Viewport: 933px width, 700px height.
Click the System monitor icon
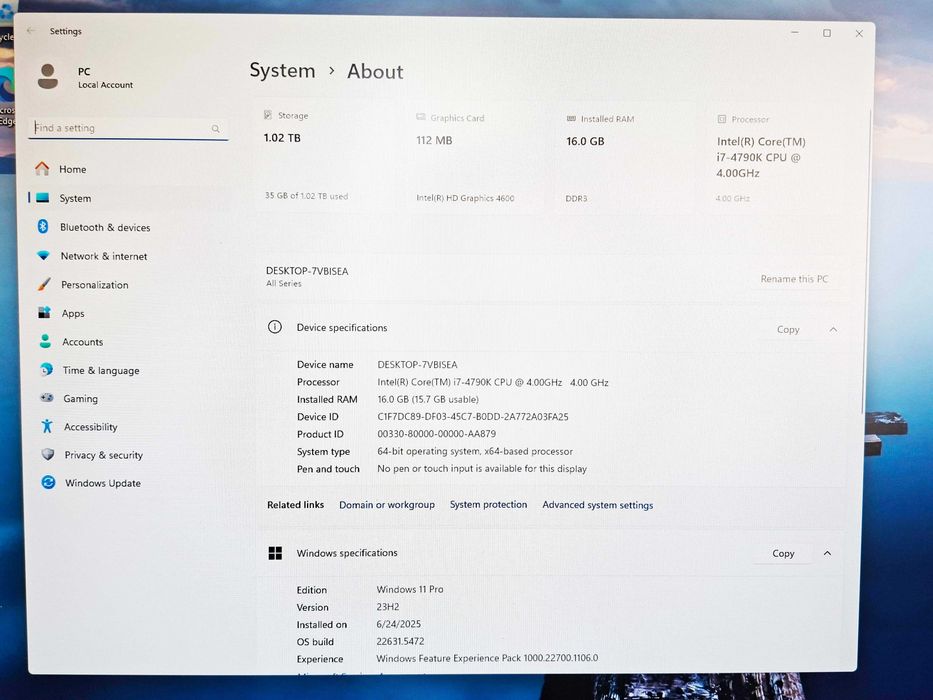pyautogui.click(x=42, y=198)
